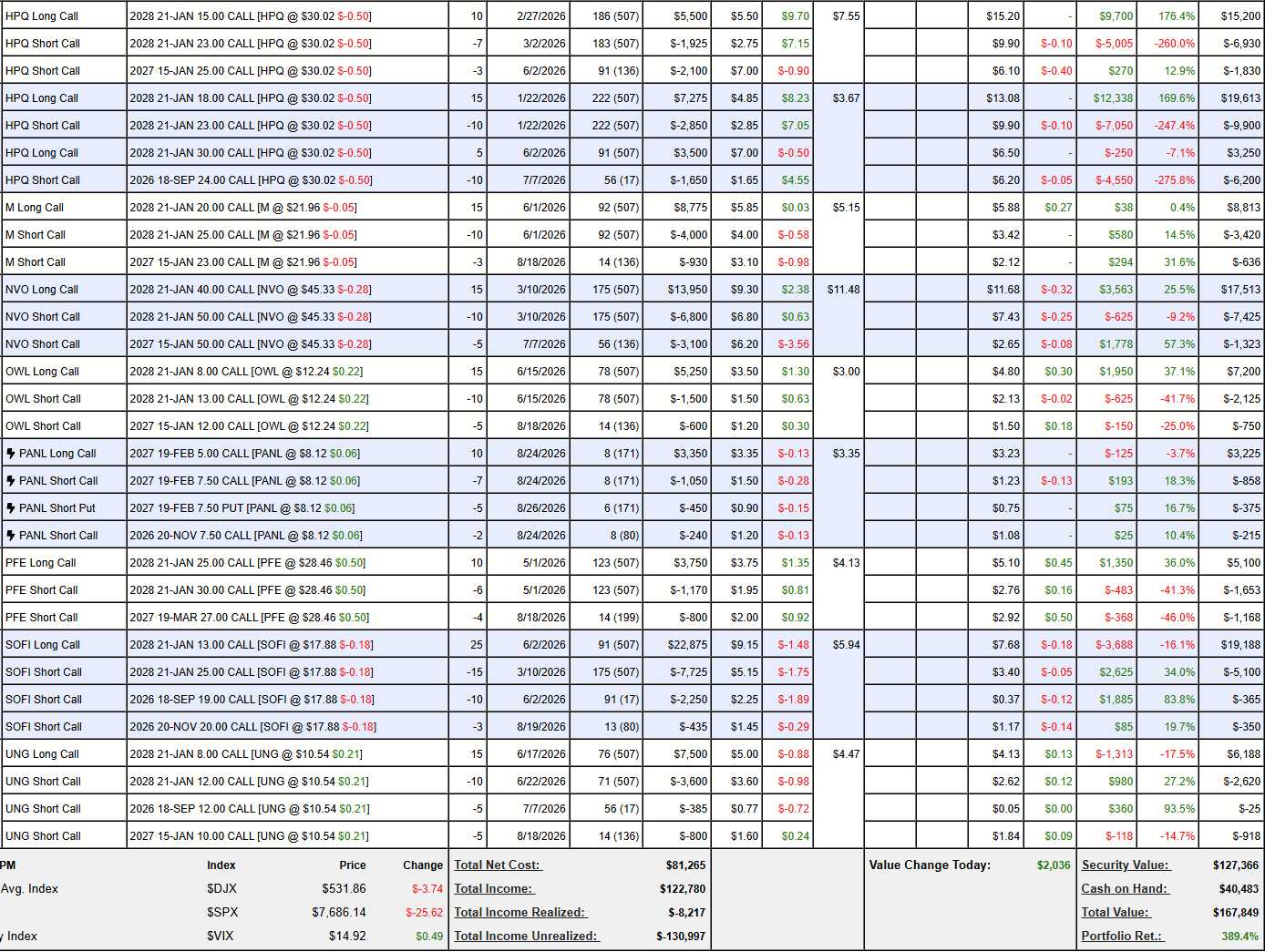Click lightning icon on PANL 20-NOV Short Call row
This screenshot has width=1265, height=952.
coord(10,536)
